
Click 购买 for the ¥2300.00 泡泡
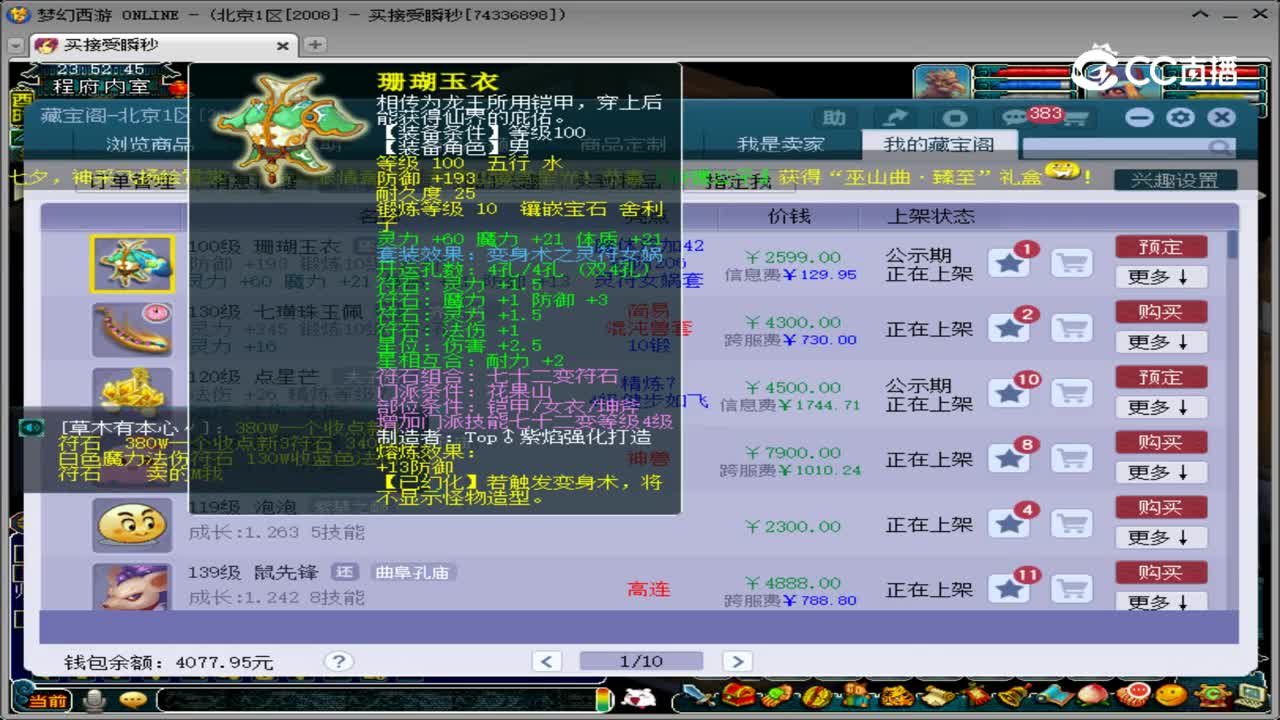pyautogui.click(x=1161, y=507)
